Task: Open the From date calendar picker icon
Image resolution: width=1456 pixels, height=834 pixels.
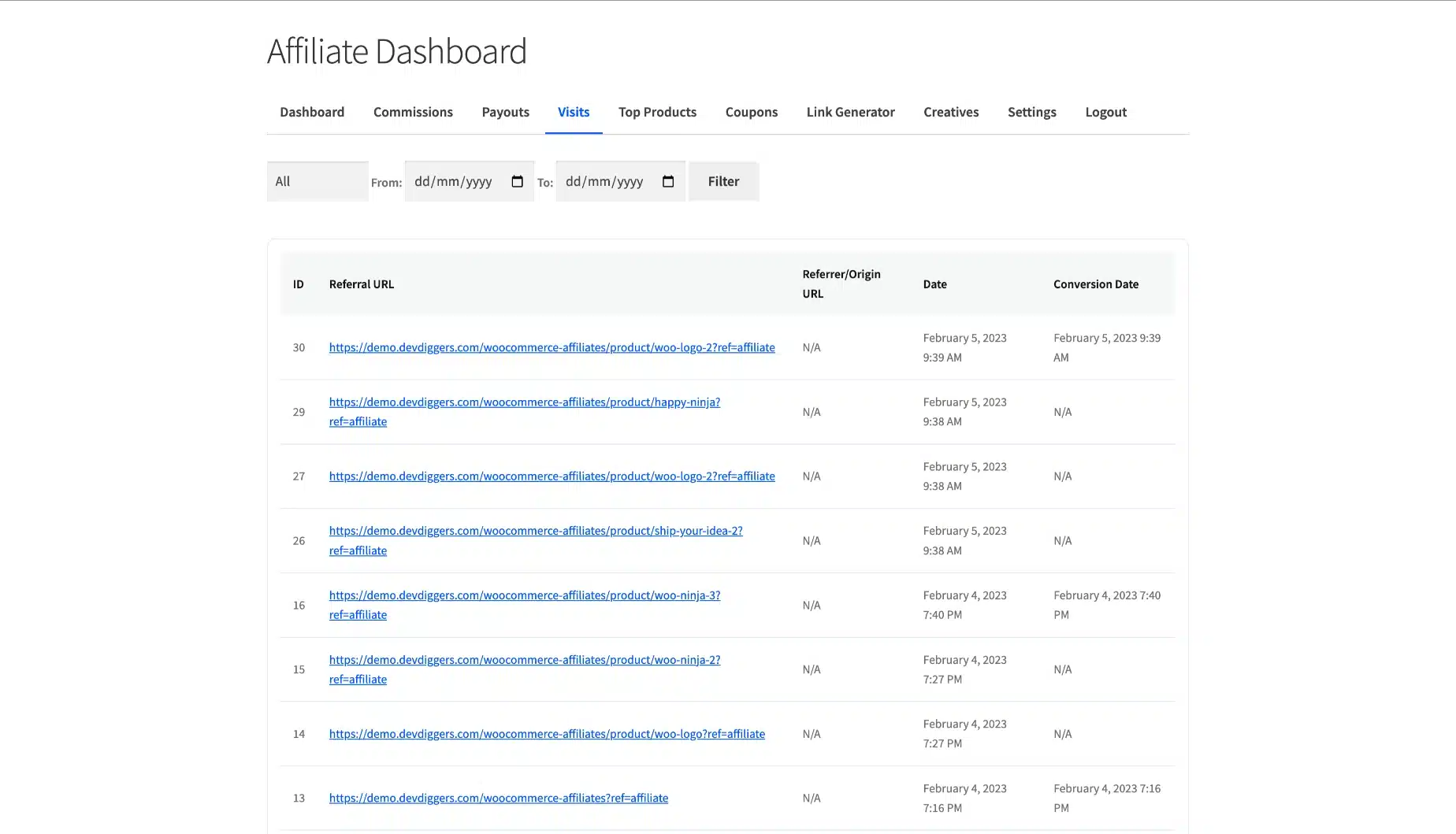Action: (517, 182)
